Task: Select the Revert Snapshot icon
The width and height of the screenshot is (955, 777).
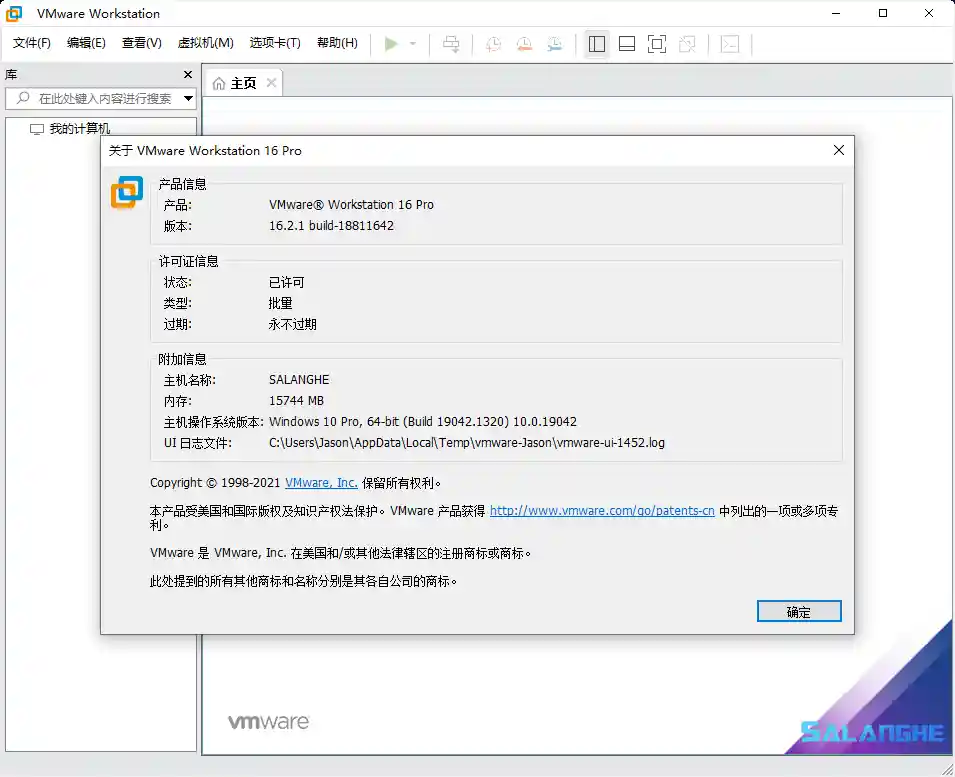Action: tap(523, 44)
